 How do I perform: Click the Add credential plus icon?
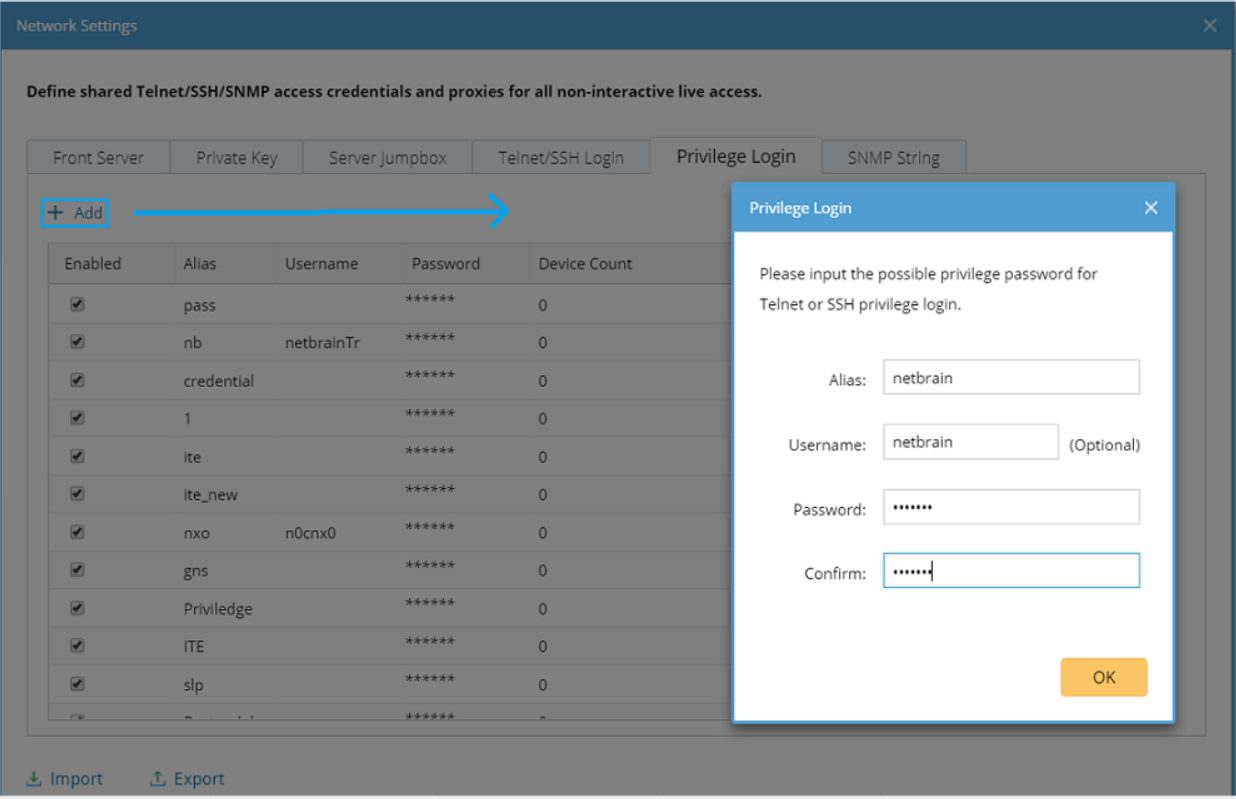click(x=56, y=213)
